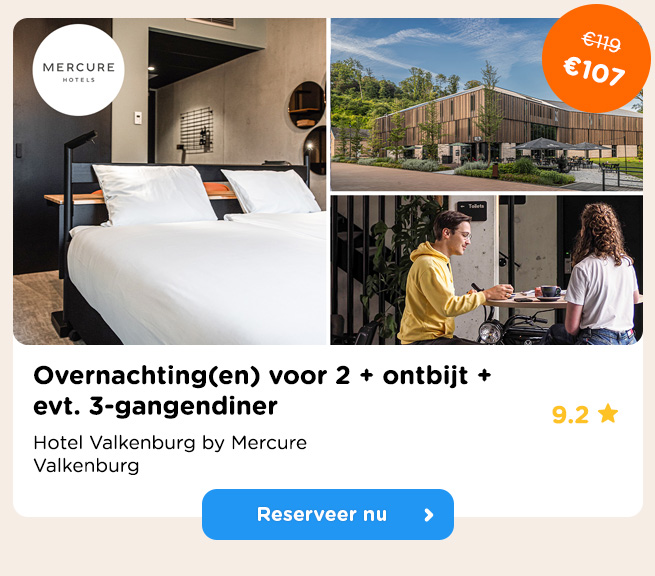Open the hotel exterior building photo
655x576 pixels.
(487, 104)
